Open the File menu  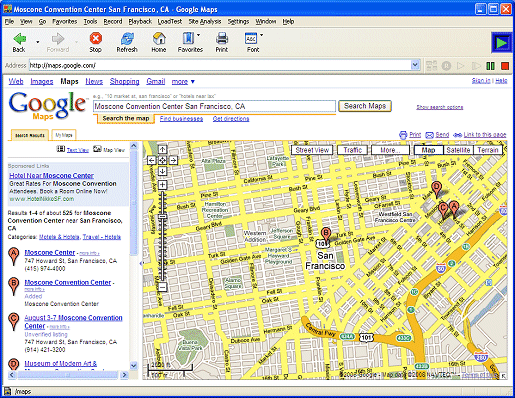(x=9, y=22)
